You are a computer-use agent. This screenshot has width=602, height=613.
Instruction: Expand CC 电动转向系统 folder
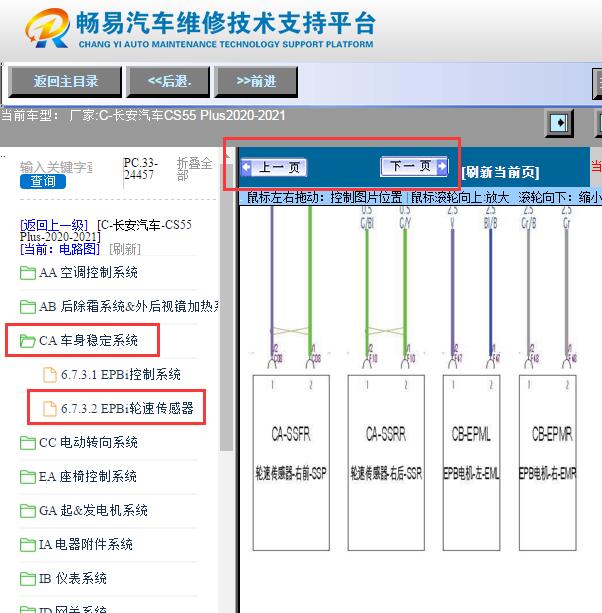coord(88,443)
